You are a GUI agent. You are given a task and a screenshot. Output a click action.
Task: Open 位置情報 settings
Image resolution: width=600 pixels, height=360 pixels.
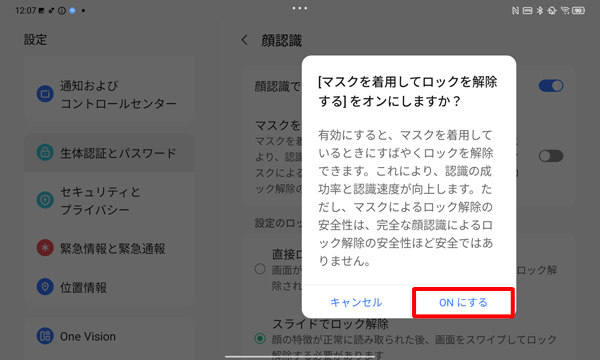(x=109, y=287)
